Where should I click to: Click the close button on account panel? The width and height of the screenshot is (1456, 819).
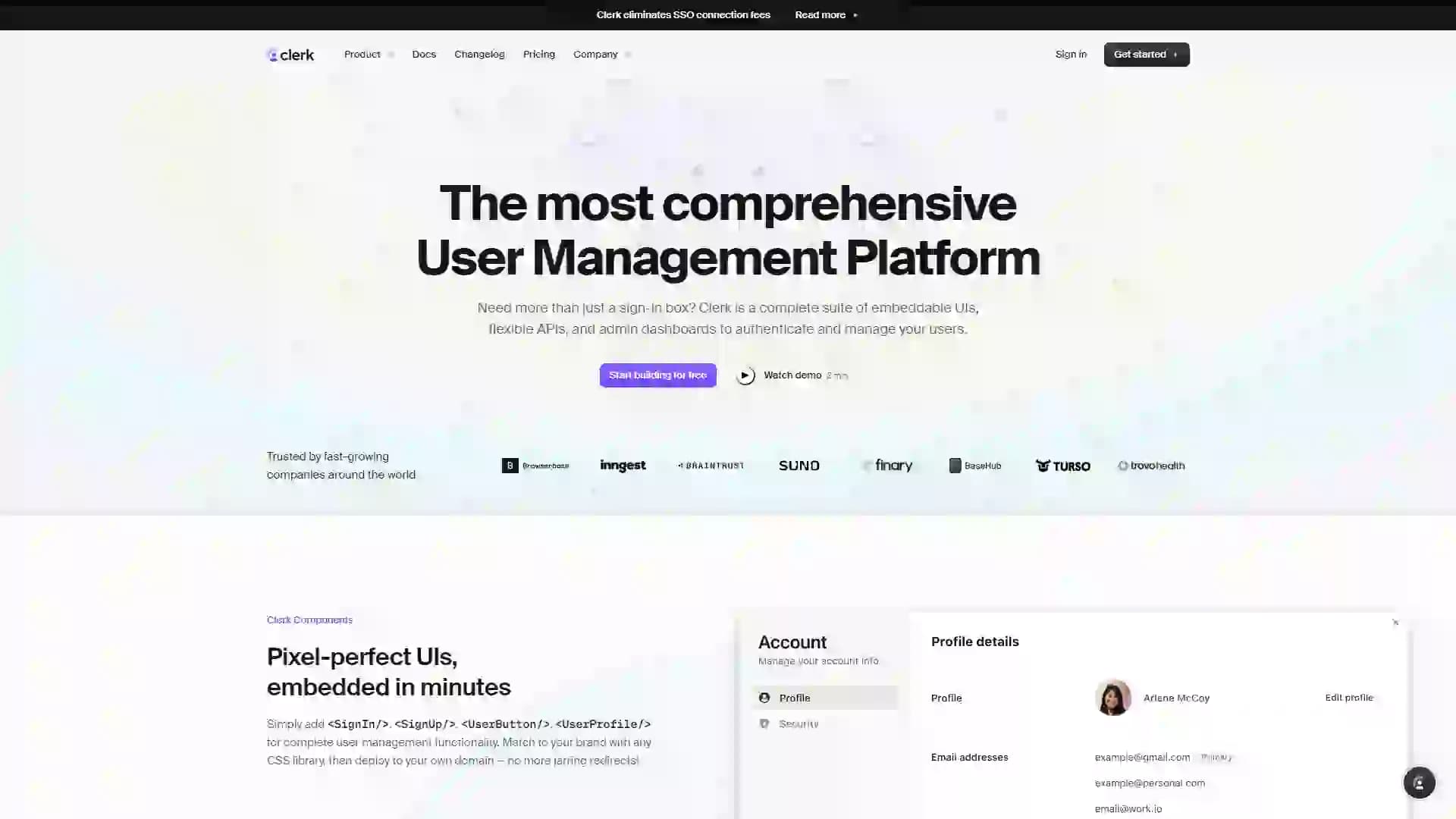tap(1395, 622)
